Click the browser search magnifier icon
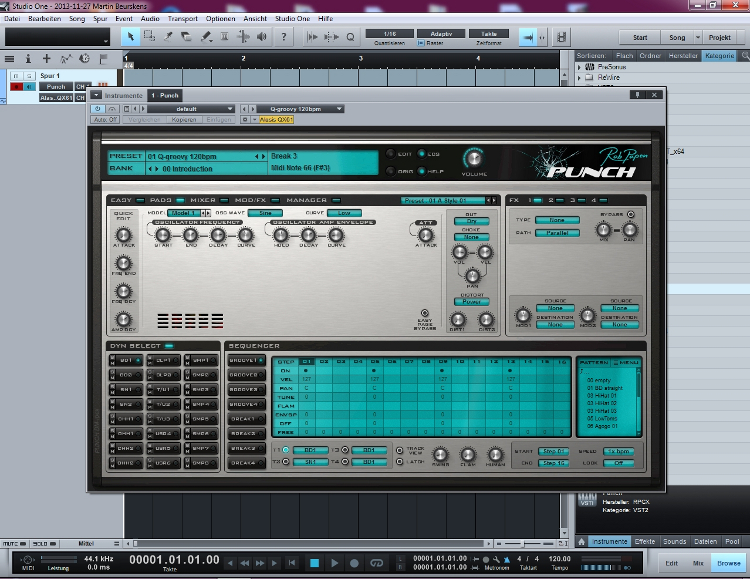The image size is (750, 579). pos(745,56)
